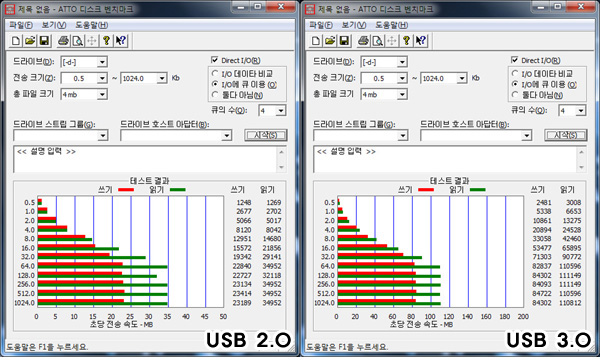Click red 쓰기 legend swatch in USB 2.0 window

click(126, 190)
